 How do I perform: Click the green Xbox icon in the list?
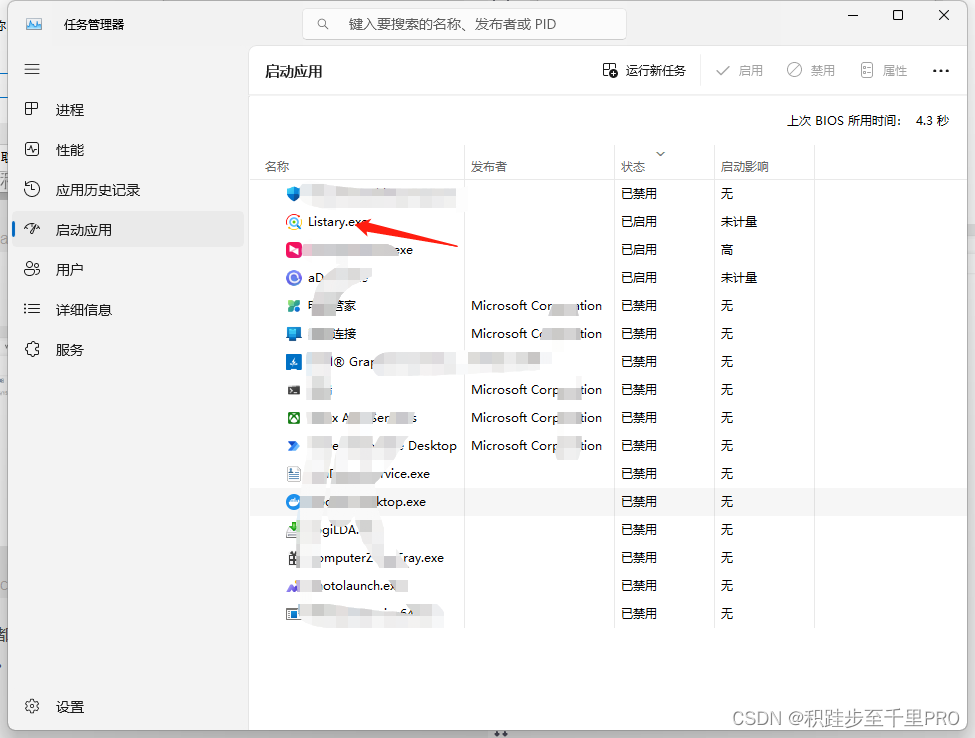coord(293,418)
